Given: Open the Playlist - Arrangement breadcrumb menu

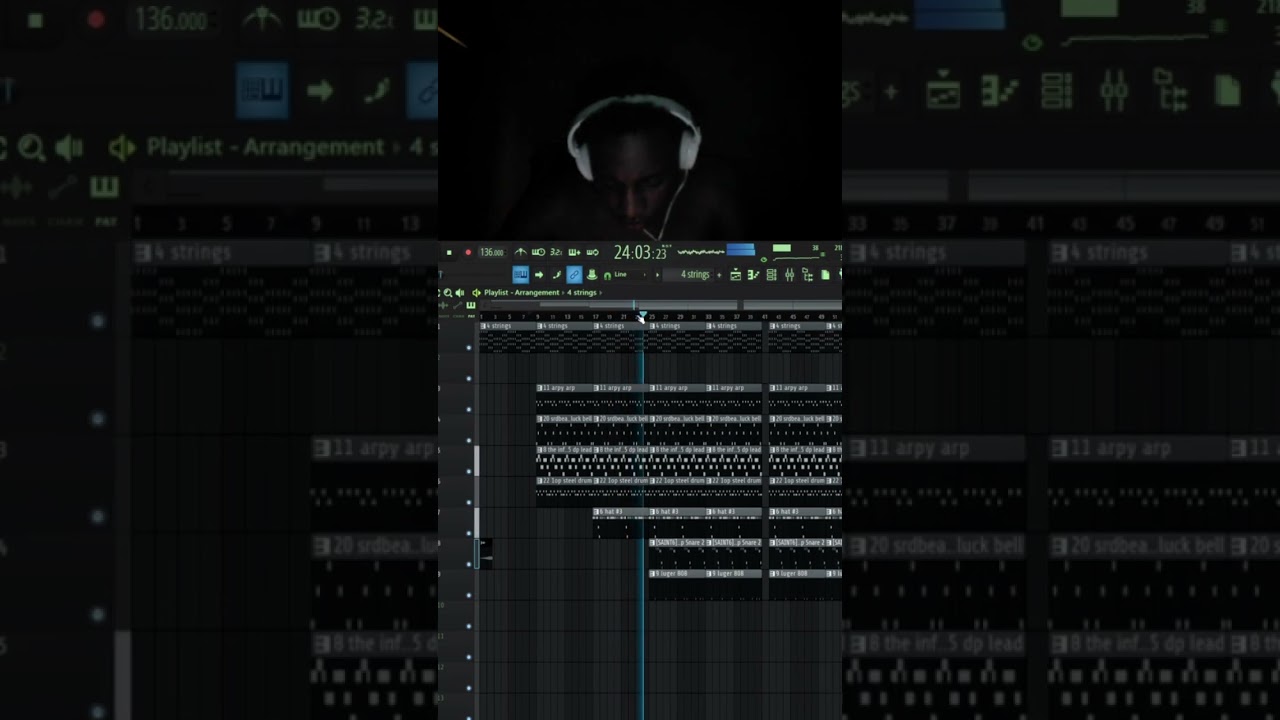Looking at the screenshot, I should tap(522, 293).
